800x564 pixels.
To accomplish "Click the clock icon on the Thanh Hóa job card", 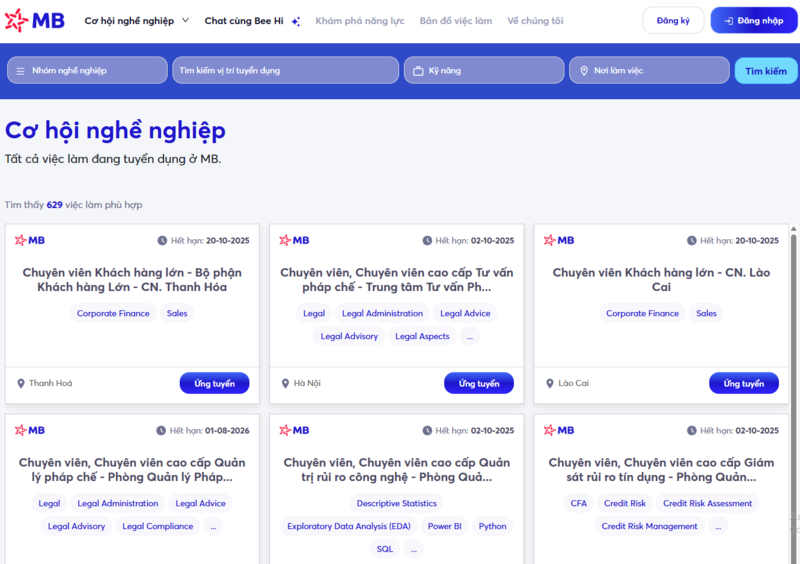I will (162, 240).
